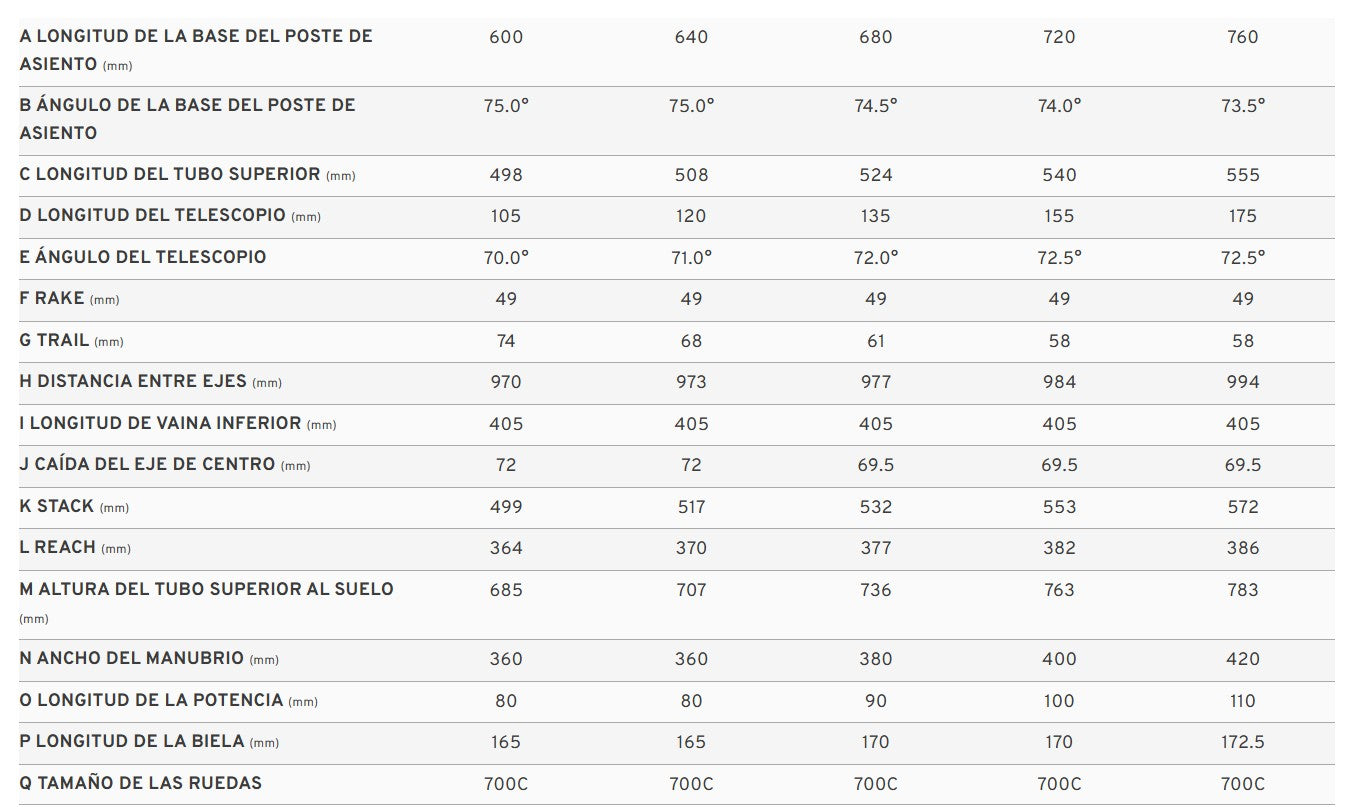The image size is (1358, 807).
Task: Click the G Trail row label
Action: (71, 340)
